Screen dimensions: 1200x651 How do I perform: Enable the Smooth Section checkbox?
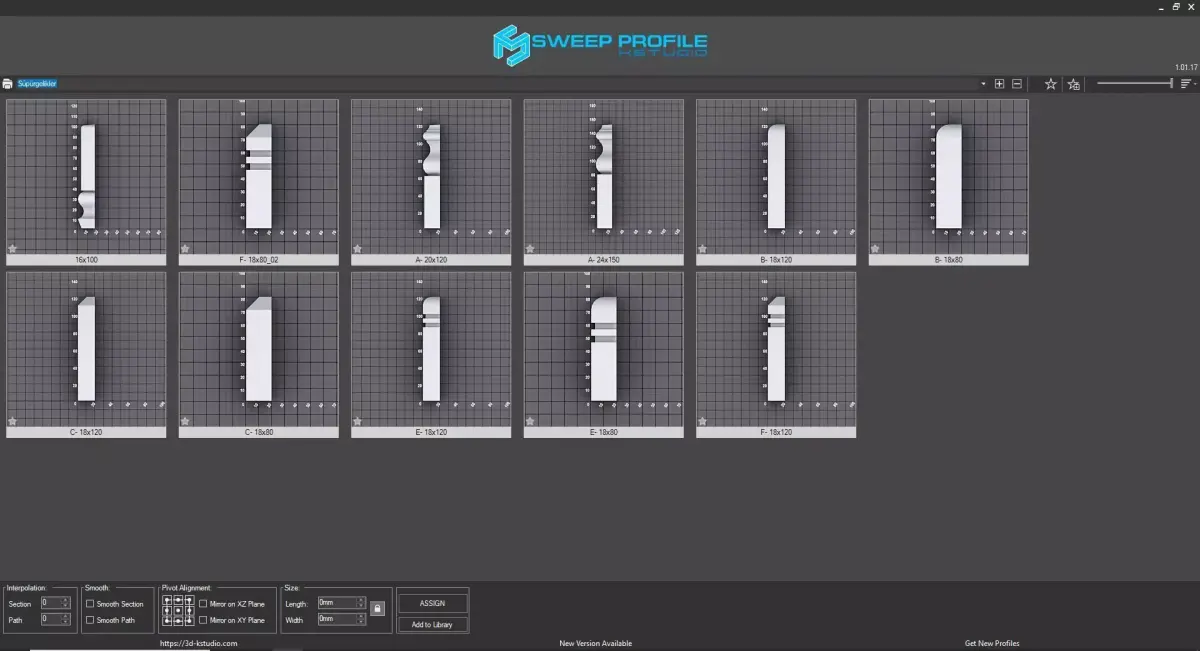click(90, 604)
